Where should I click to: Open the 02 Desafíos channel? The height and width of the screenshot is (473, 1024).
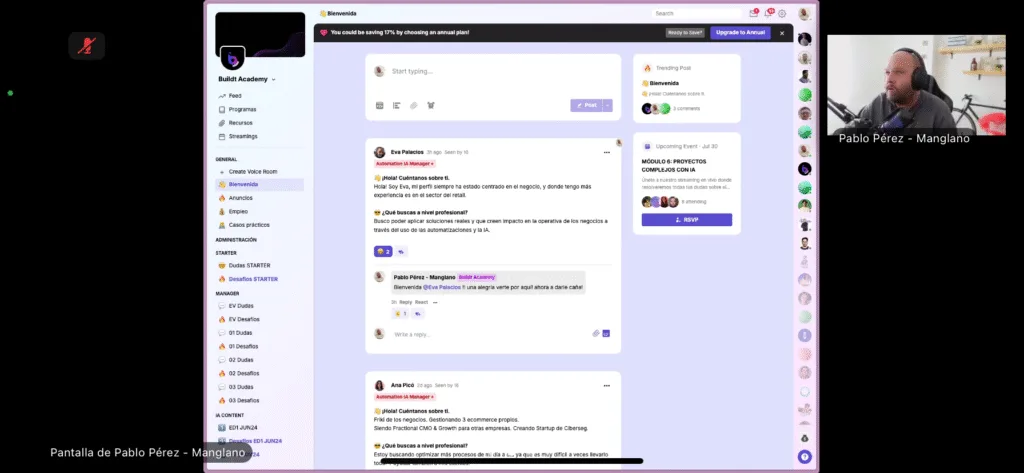(x=244, y=373)
